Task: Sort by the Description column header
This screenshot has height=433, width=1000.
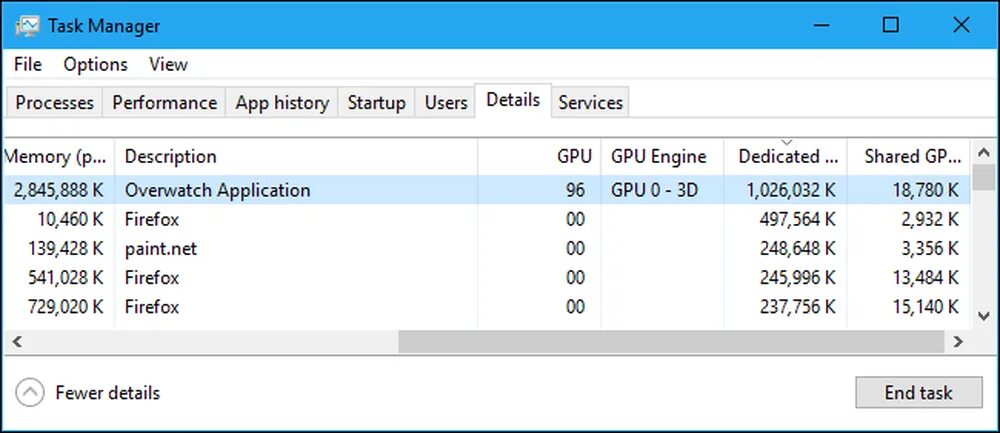Action: (x=171, y=156)
